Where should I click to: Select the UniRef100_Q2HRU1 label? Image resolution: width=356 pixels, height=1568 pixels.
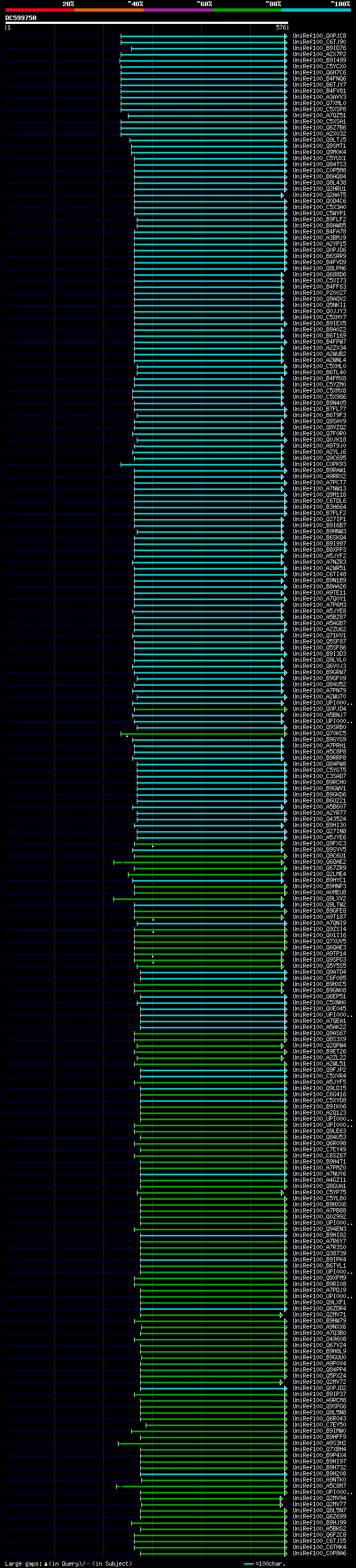pyautogui.click(x=319, y=189)
